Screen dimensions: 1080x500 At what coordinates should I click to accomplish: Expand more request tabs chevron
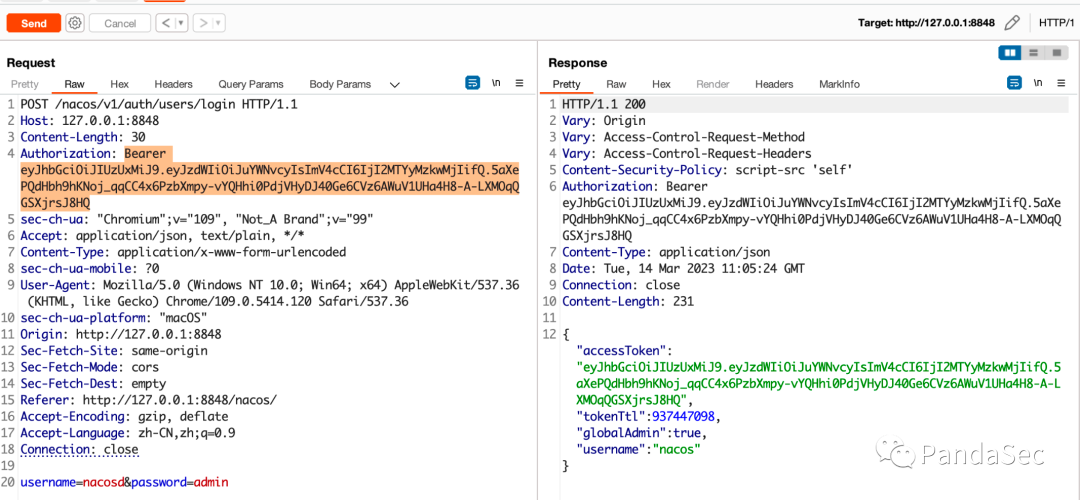pos(395,85)
